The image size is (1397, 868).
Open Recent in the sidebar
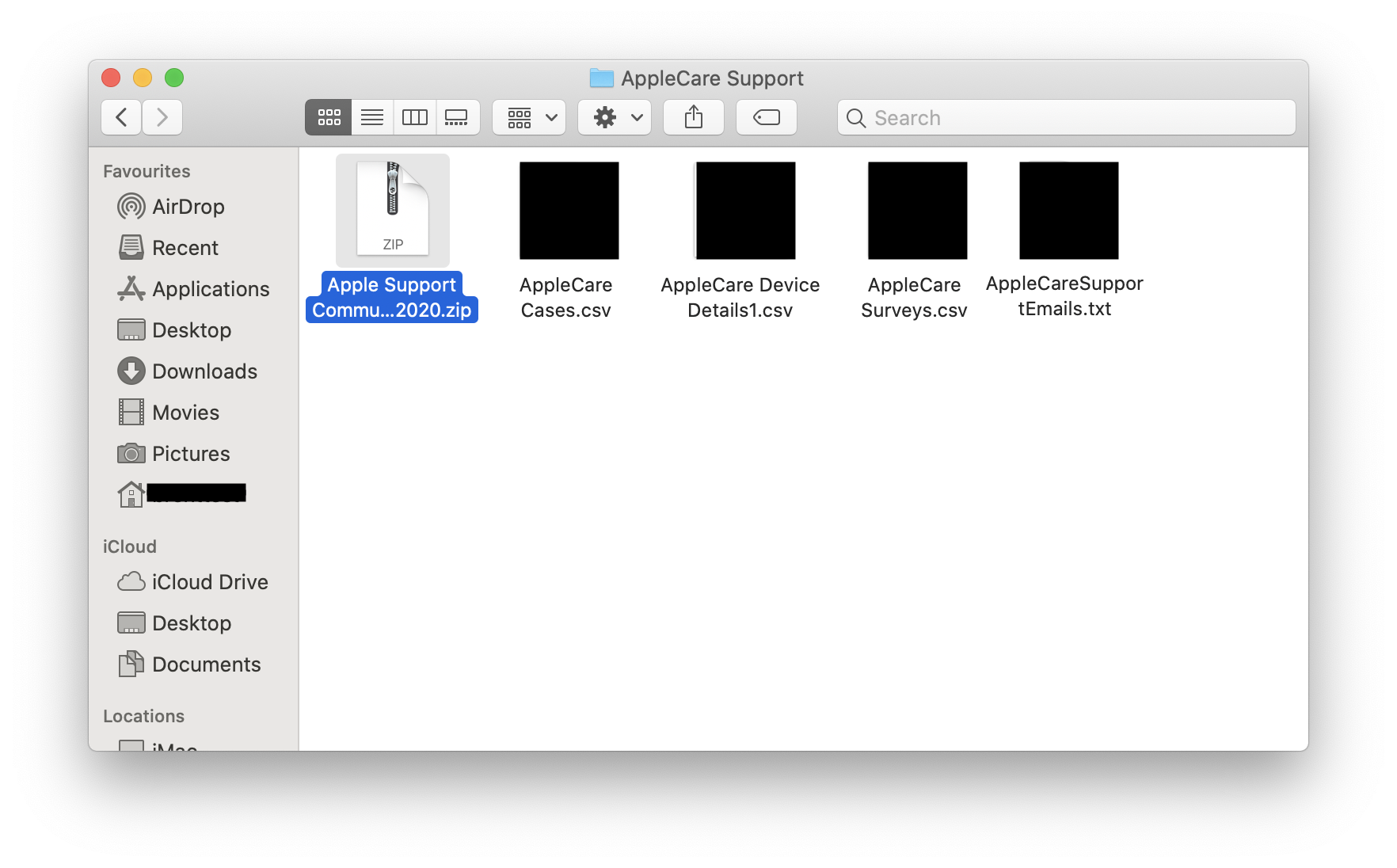coord(168,248)
